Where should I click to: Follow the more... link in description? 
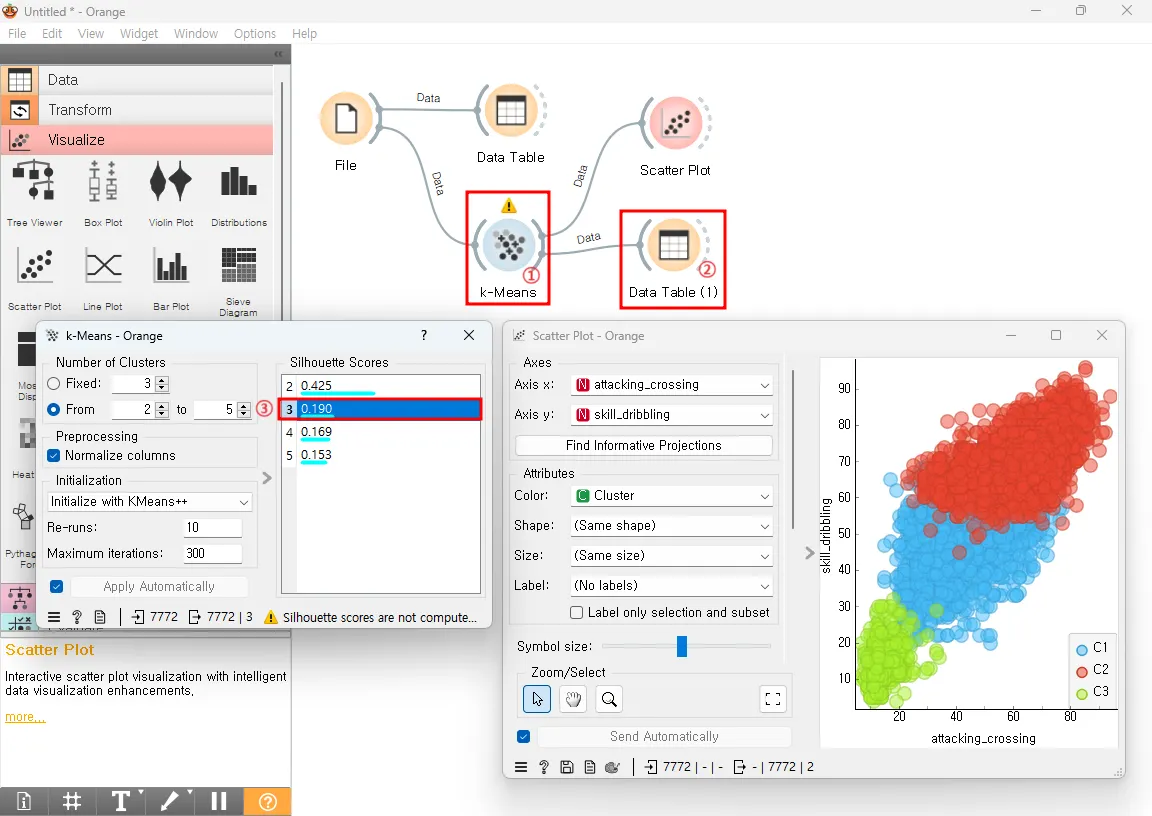[25, 718]
